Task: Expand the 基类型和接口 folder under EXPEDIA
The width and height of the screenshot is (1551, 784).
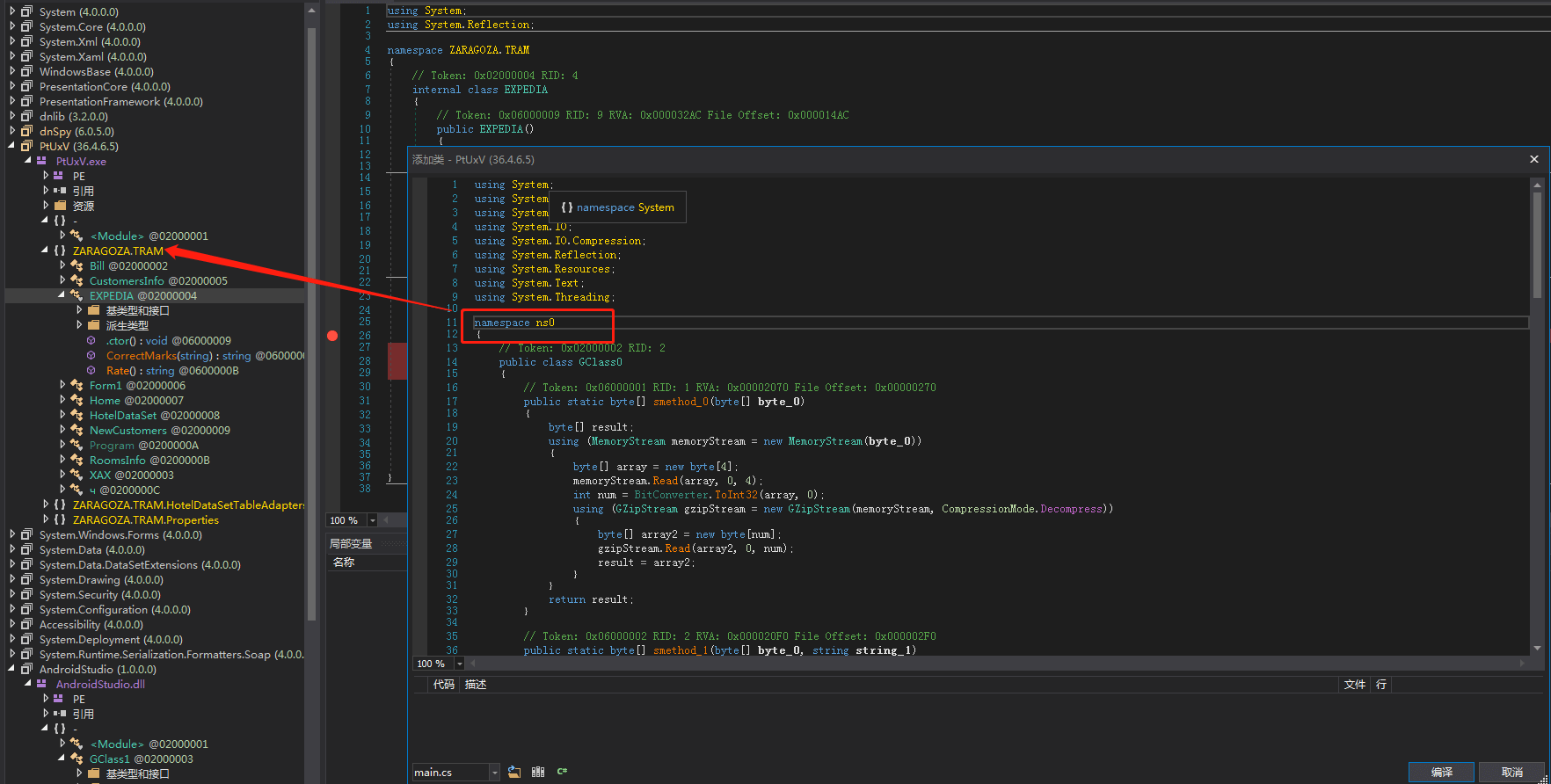Action: [78, 310]
